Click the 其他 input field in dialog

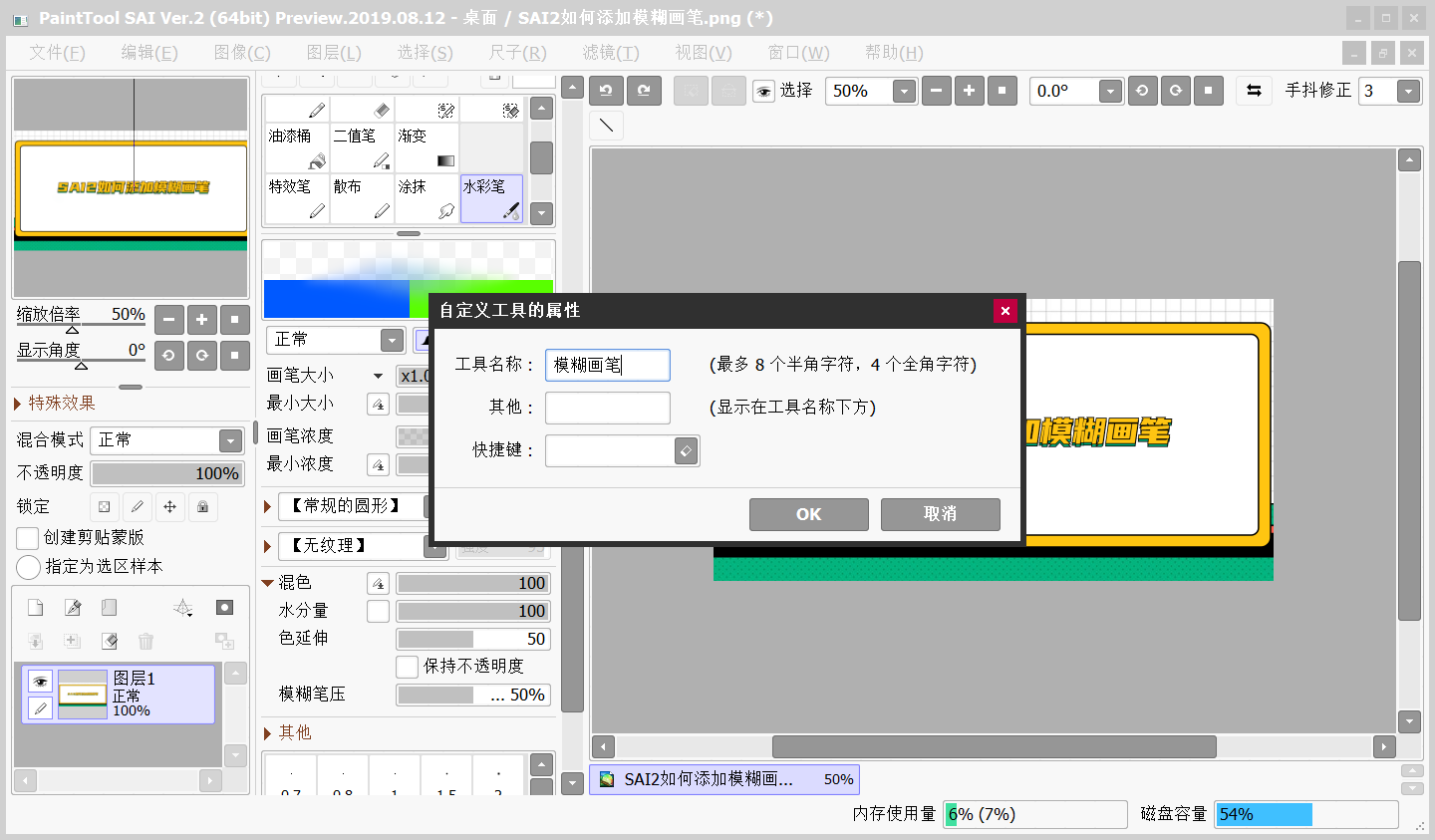point(608,408)
